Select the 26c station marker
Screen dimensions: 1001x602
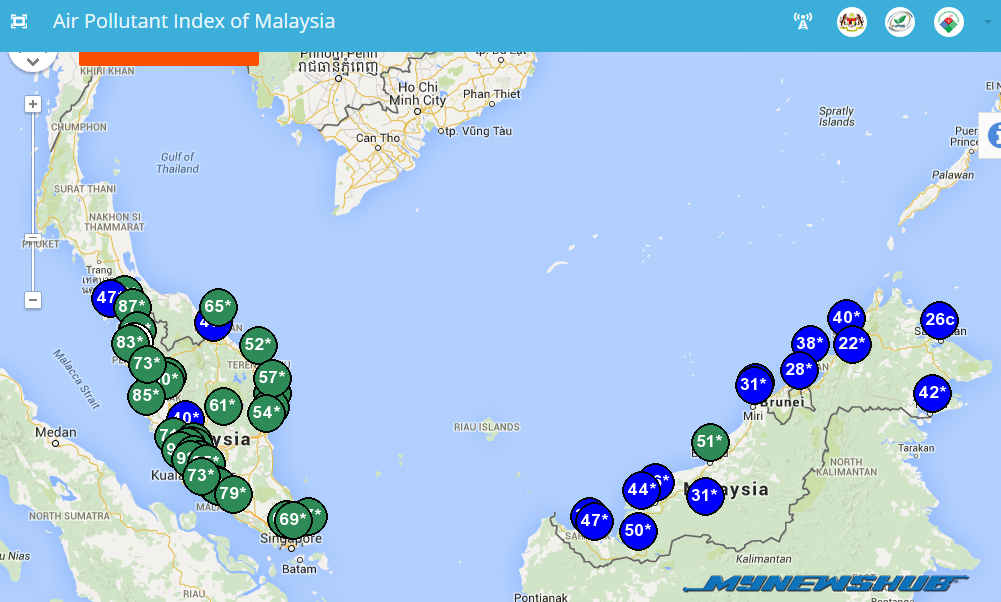[x=939, y=320]
